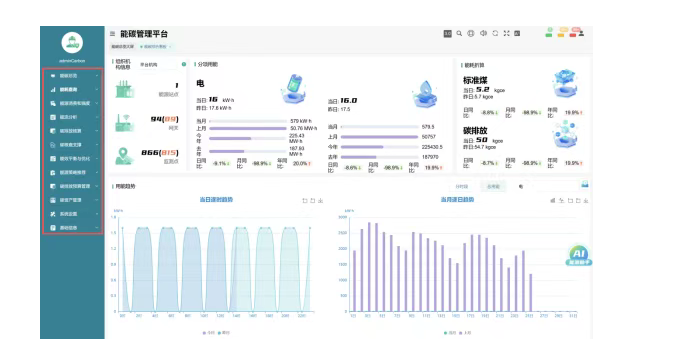Open the AI assistant floating button
The height and width of the screenshot is (360, 680).
(x=579, y=255)
